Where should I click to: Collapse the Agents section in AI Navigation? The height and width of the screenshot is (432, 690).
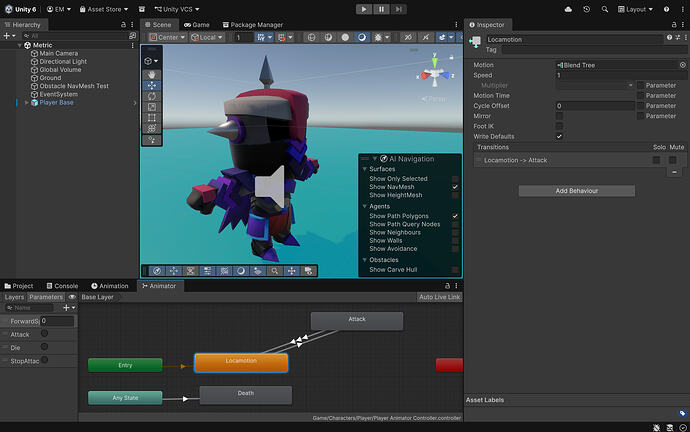364,206
